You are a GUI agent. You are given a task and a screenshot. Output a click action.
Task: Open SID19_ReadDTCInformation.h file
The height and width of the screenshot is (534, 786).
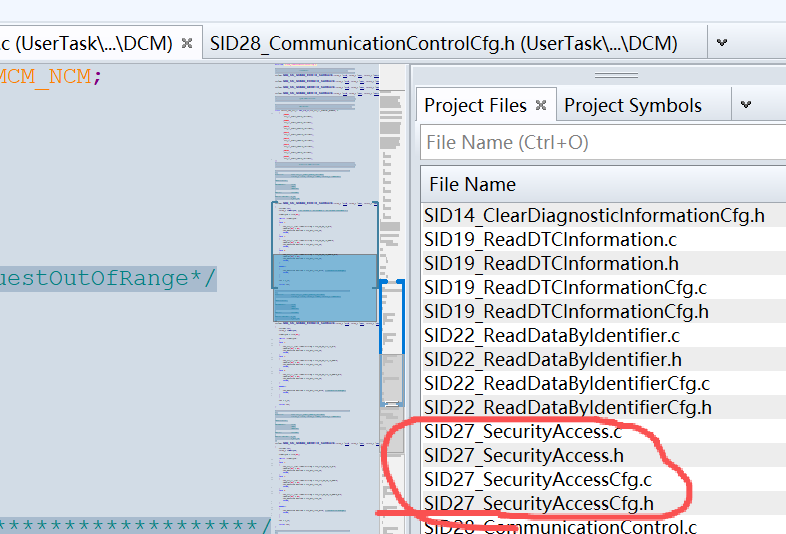coord(551,264)
